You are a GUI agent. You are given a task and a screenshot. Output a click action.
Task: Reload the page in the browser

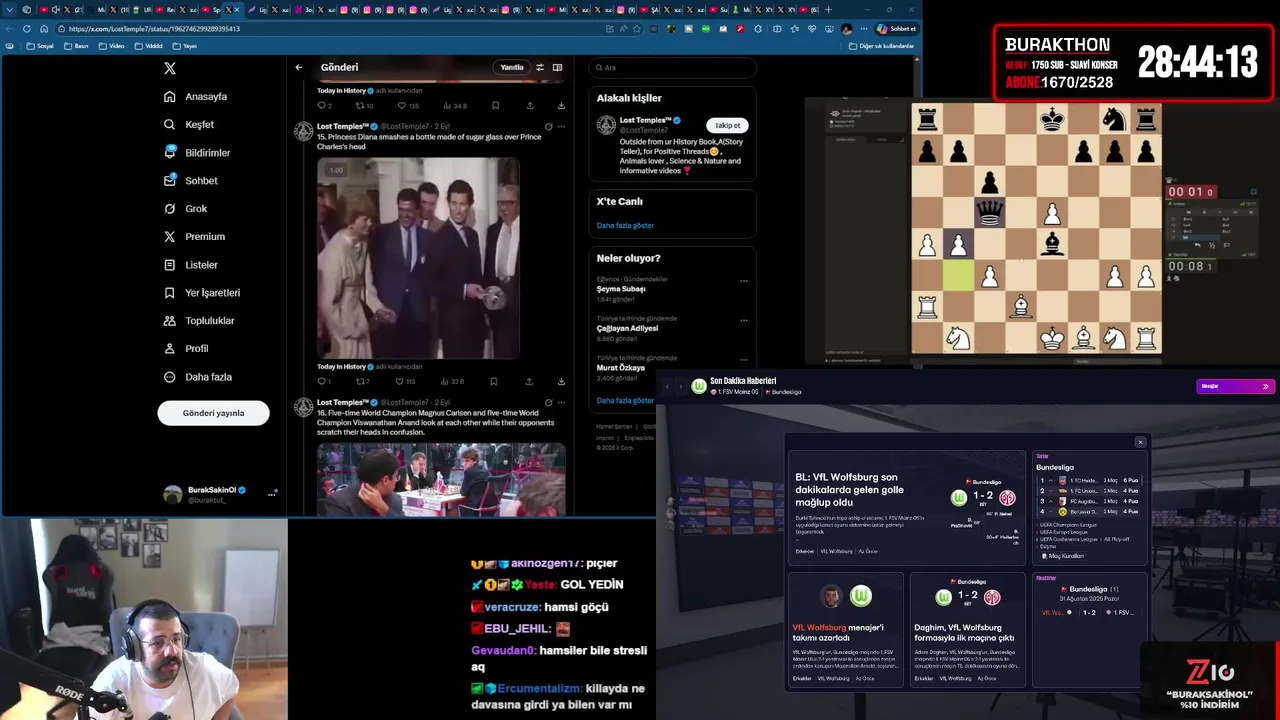point(26,29)
